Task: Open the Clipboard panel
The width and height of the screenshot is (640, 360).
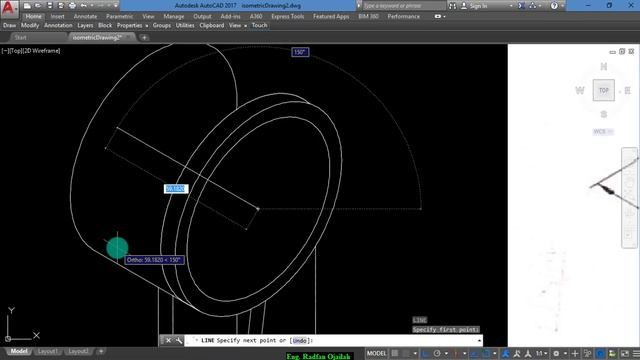Action: 211,25
